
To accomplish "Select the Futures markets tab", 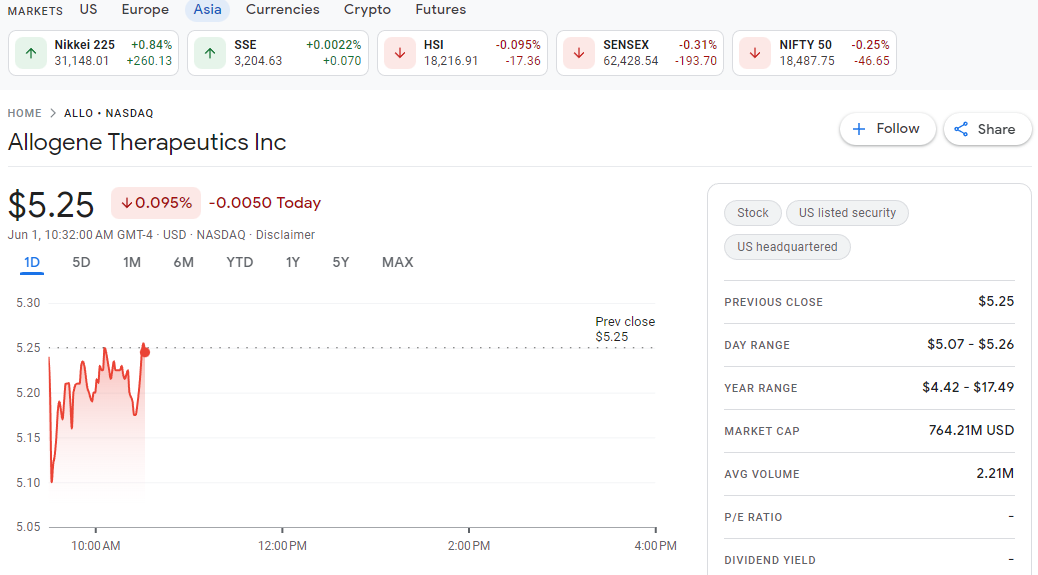I will point(441,9).
